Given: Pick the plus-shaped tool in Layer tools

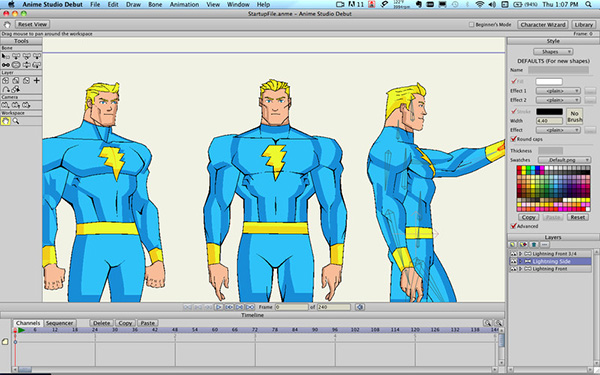Looking at the screenshot, I should coord(37,80).
